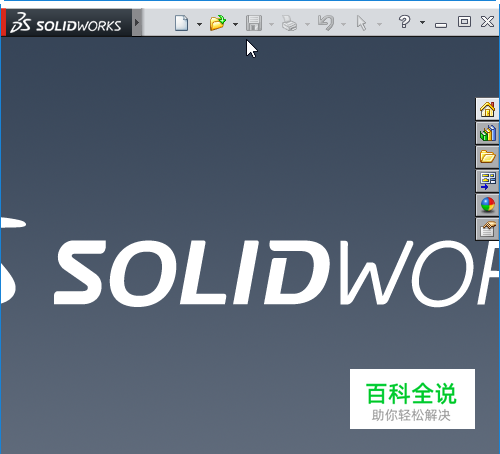Image resolution: width=500 pixels, height=454 pixels.
Task: Open the Custom Properties clipboard tab
Action: coord(487,229)
